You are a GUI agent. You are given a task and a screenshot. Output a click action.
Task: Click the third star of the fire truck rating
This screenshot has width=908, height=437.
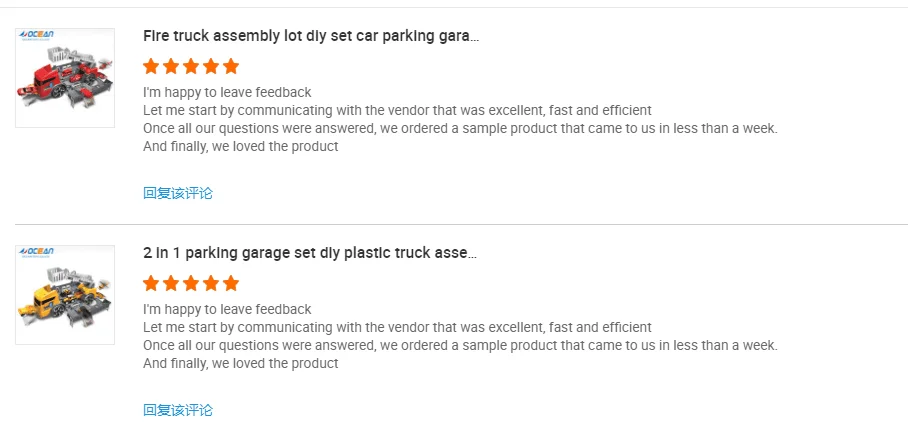[x=191, y=67]
